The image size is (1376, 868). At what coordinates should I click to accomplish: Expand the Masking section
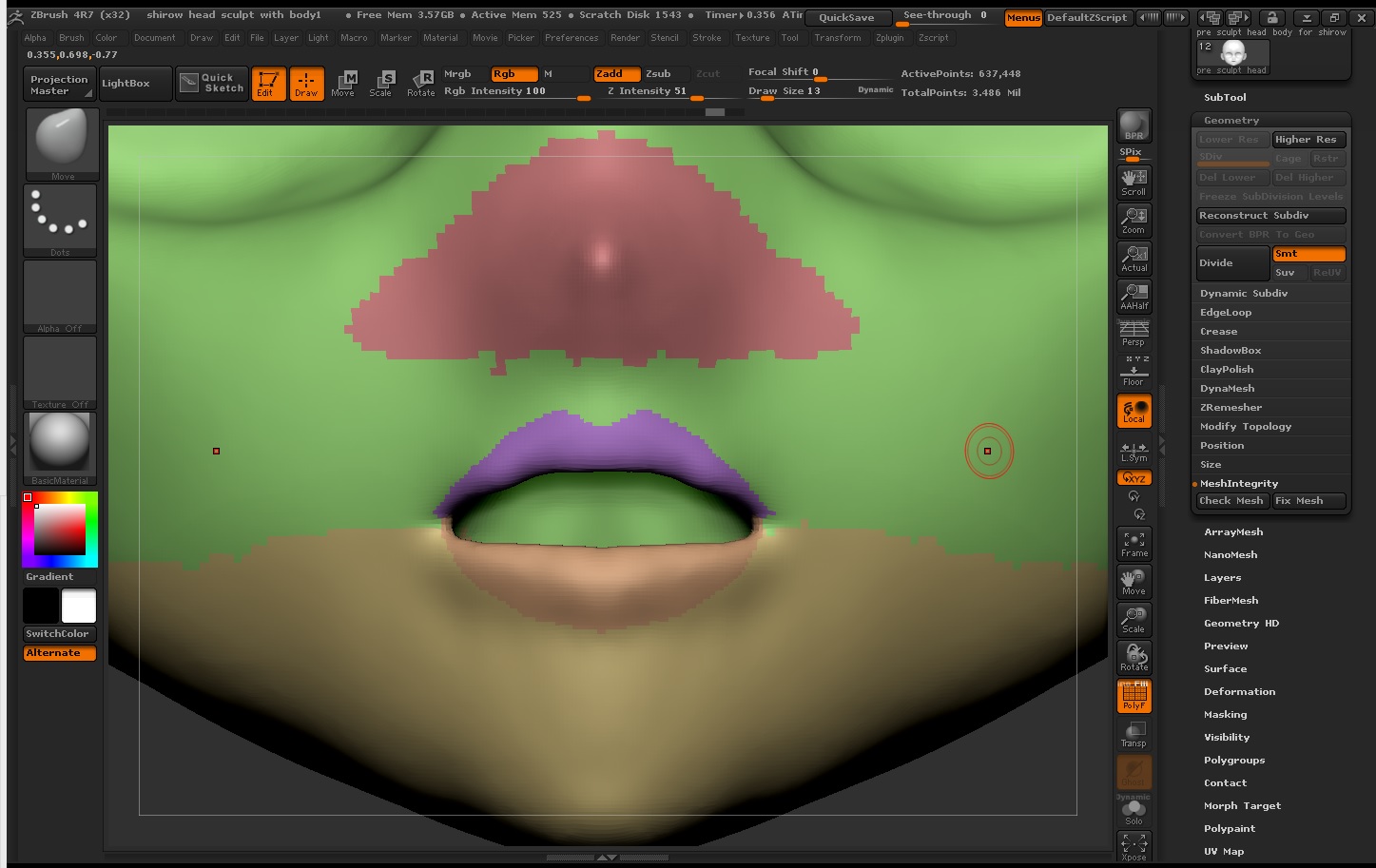[1225, 714]
